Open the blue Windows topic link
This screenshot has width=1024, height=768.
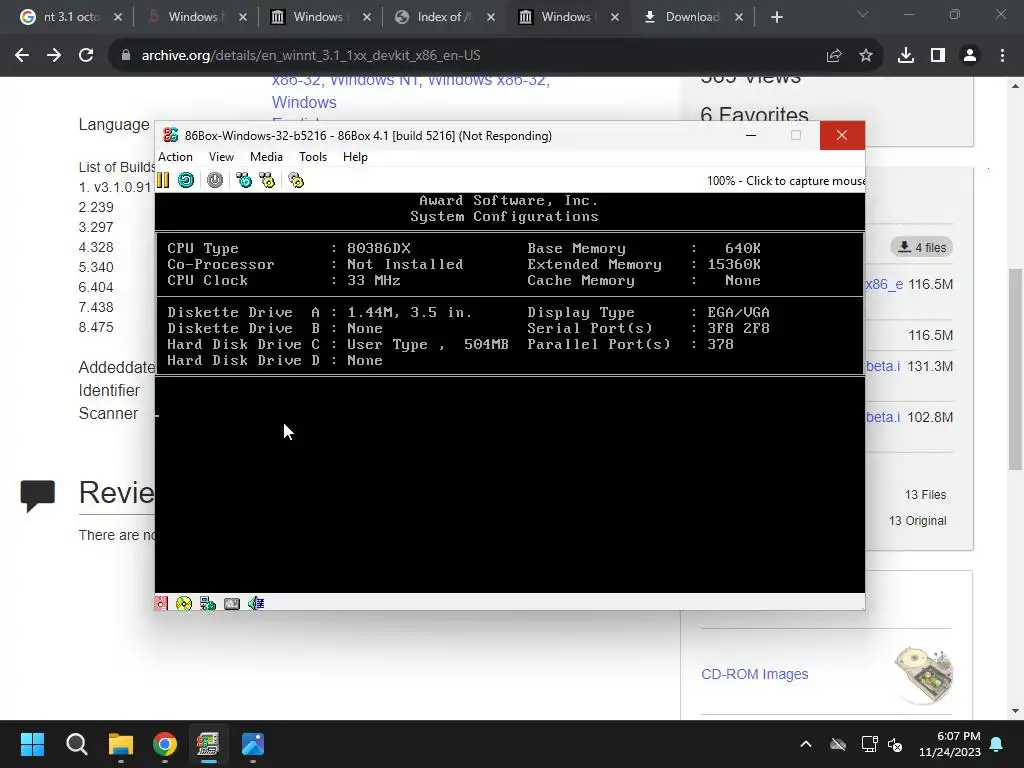[x=304, y=103]
